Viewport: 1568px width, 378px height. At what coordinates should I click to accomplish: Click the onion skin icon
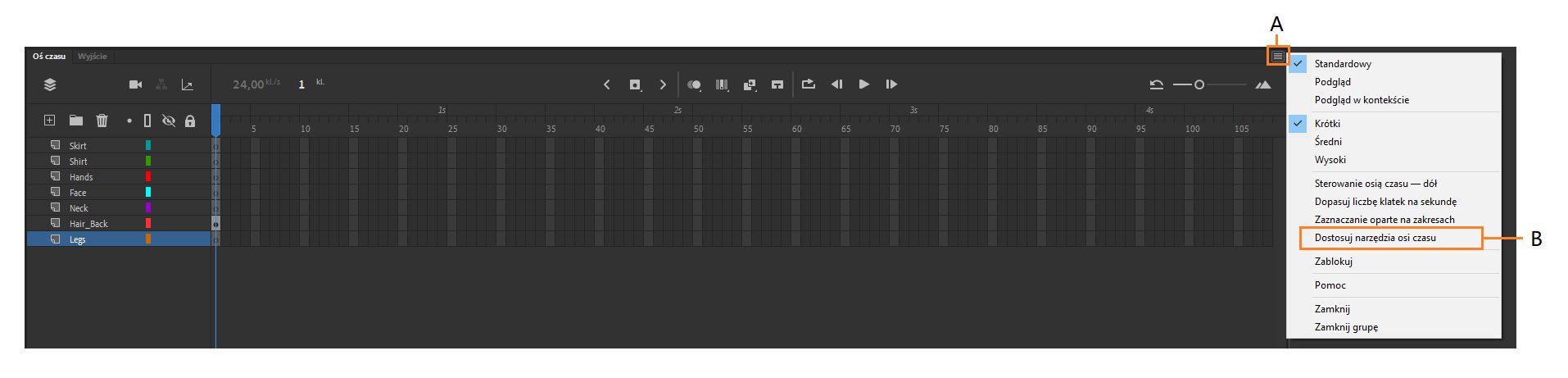point(694,84)
